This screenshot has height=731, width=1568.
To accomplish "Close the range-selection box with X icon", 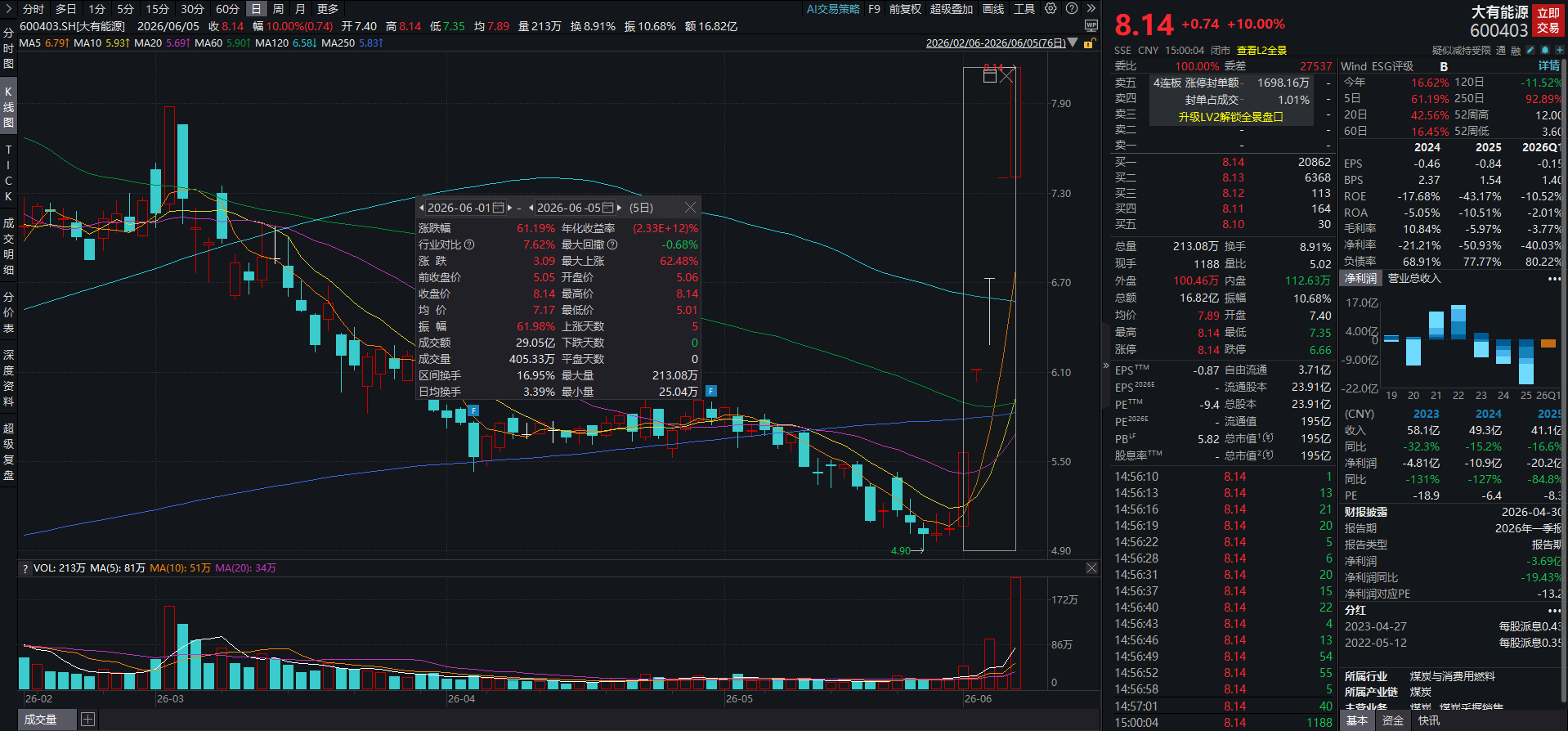I will [x=1007, y=76].
